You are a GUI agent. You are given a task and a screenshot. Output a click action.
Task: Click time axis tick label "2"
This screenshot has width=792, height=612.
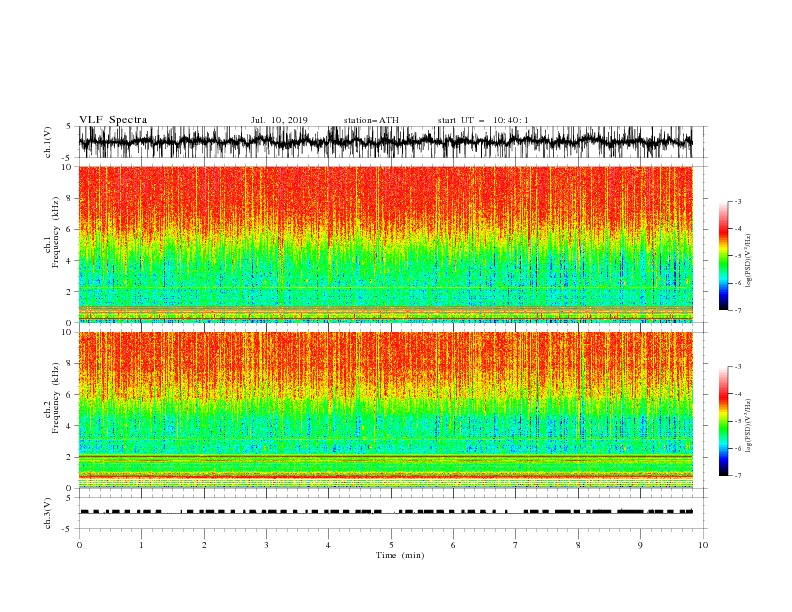tap(204, 545)
